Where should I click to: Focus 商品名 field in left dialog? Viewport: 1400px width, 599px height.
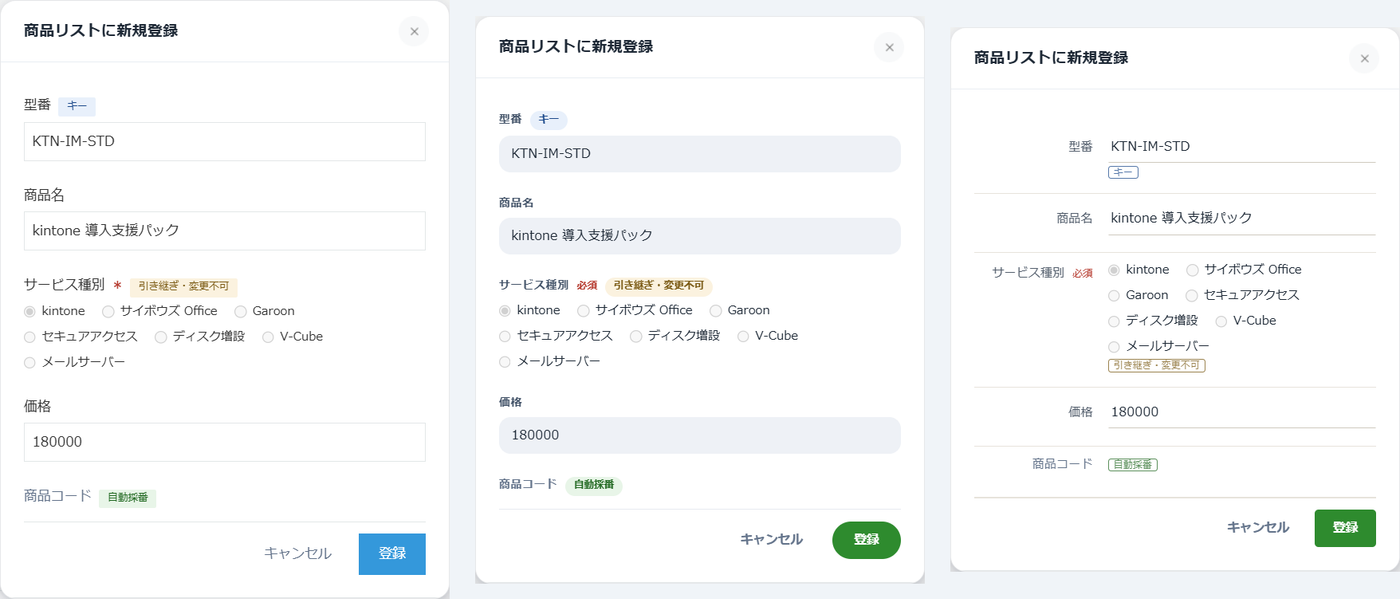(225, 230)
